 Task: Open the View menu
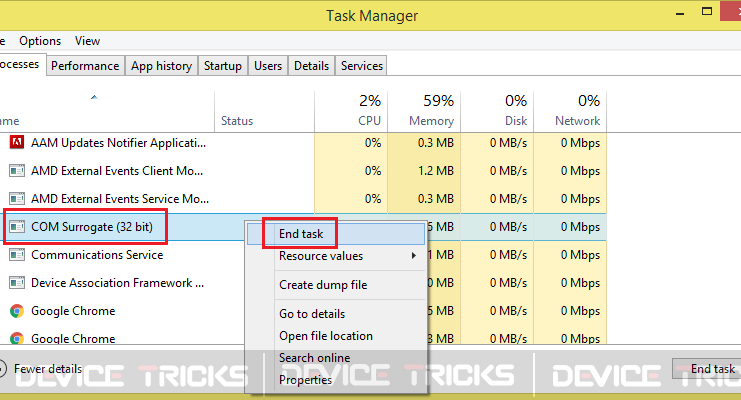[x=87, y=41]
